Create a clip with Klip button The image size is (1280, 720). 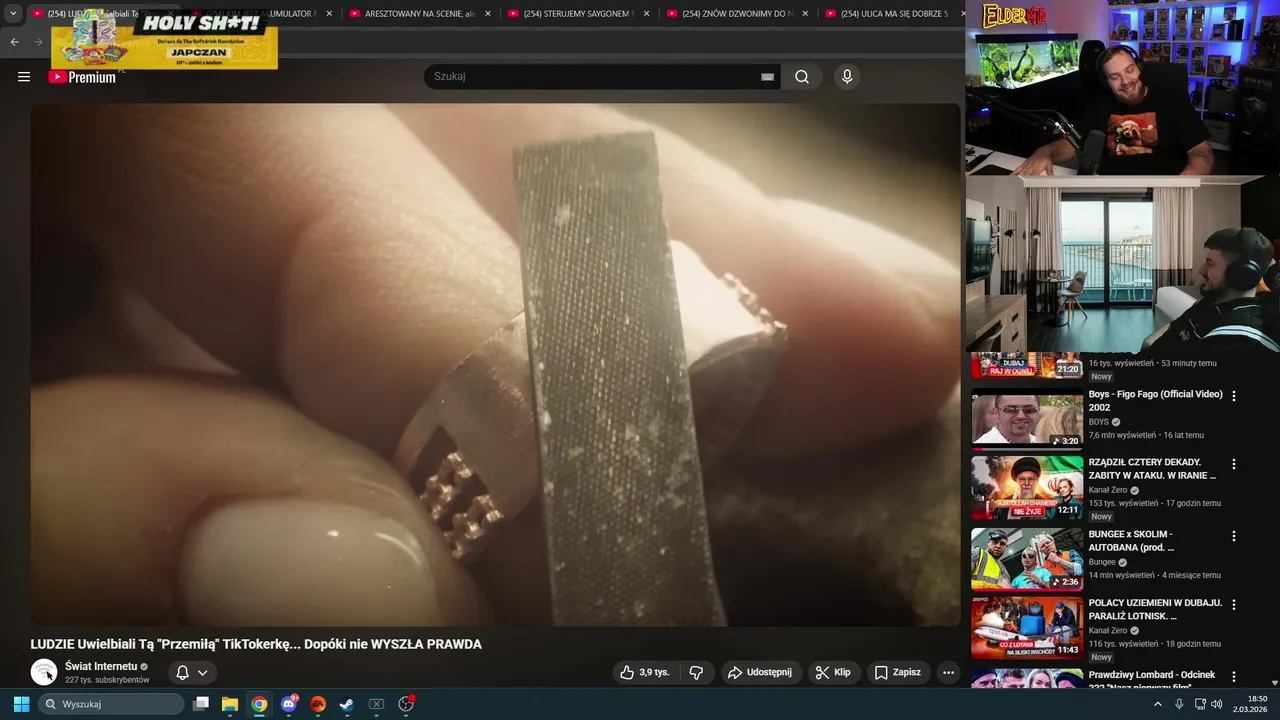point(833,673)
